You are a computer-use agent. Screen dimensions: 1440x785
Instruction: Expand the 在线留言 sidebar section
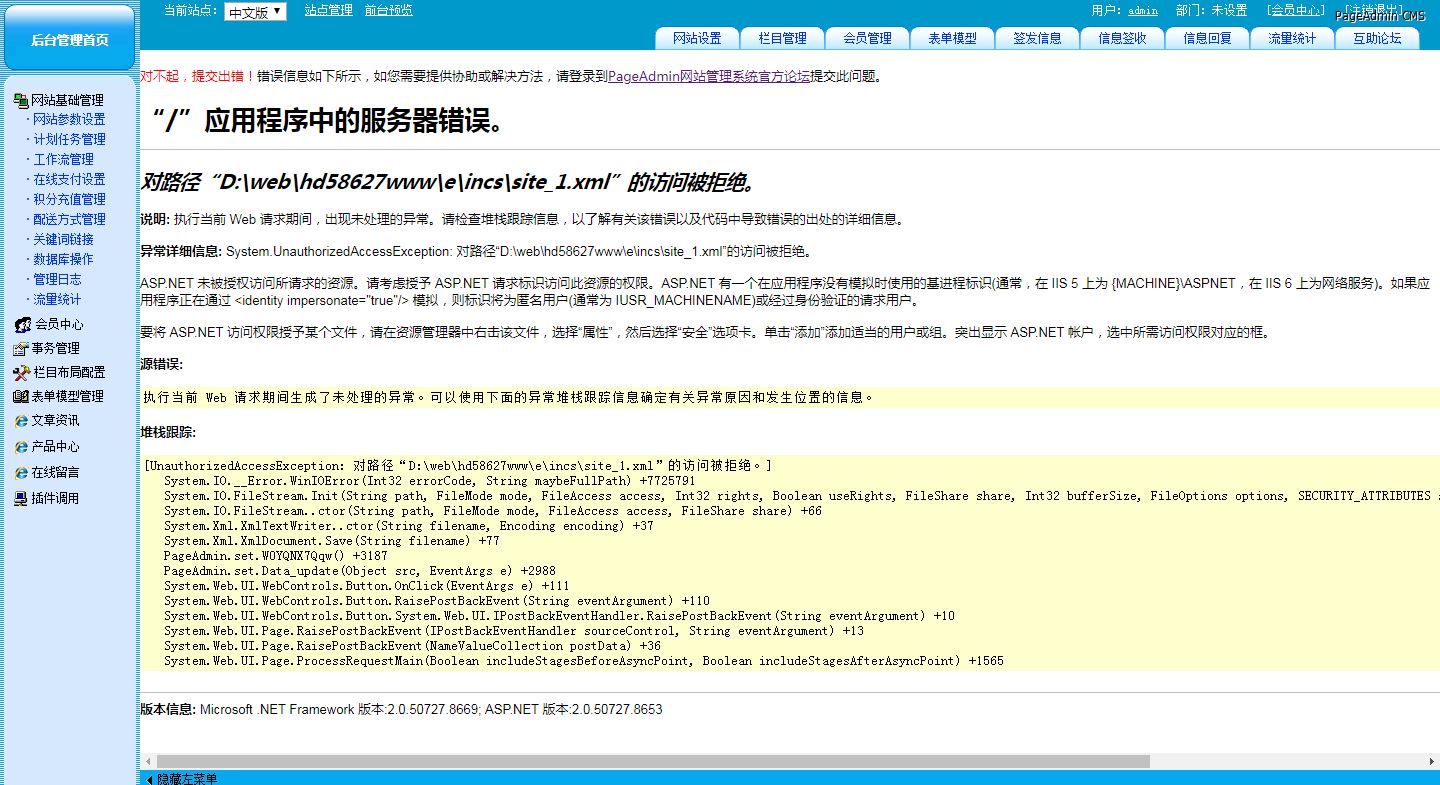tap(55, 472)
